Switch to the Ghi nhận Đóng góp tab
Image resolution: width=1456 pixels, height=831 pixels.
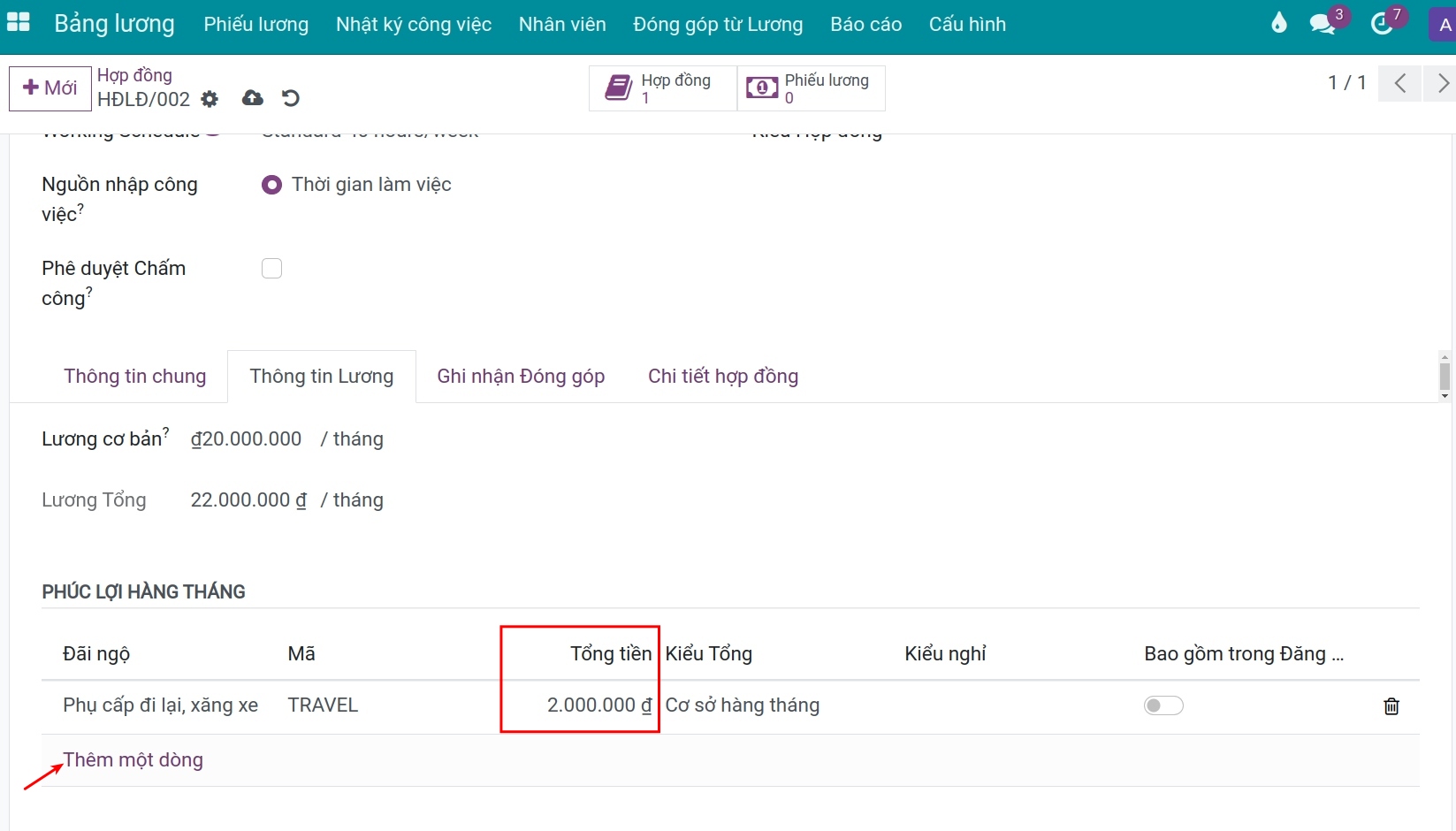coord(521,377)
